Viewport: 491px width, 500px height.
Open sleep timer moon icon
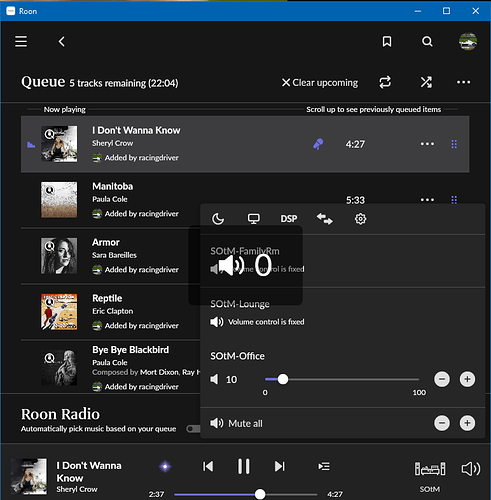[x=218, y=219]
